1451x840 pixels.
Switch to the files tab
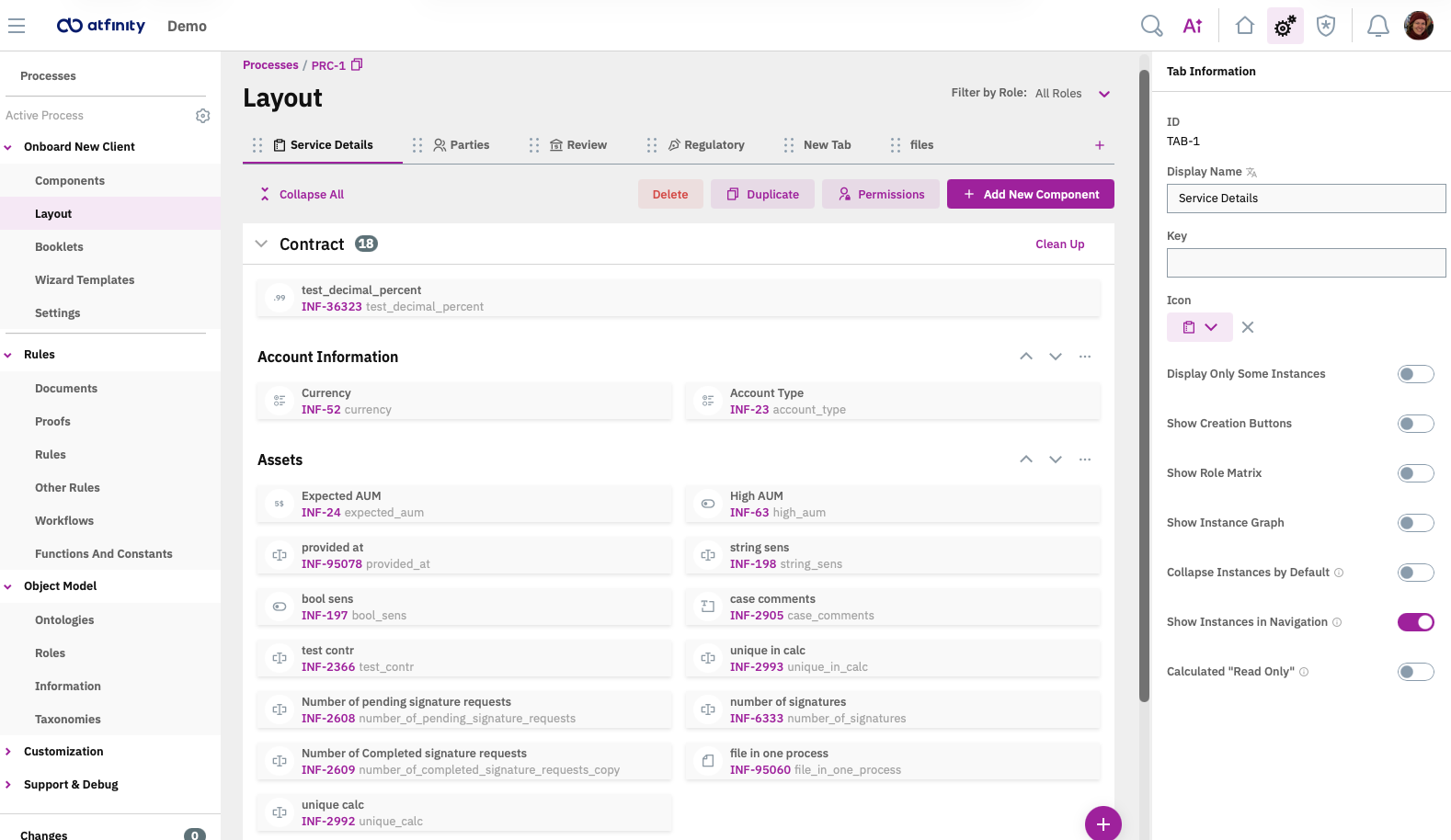click(x=921, y=145)
